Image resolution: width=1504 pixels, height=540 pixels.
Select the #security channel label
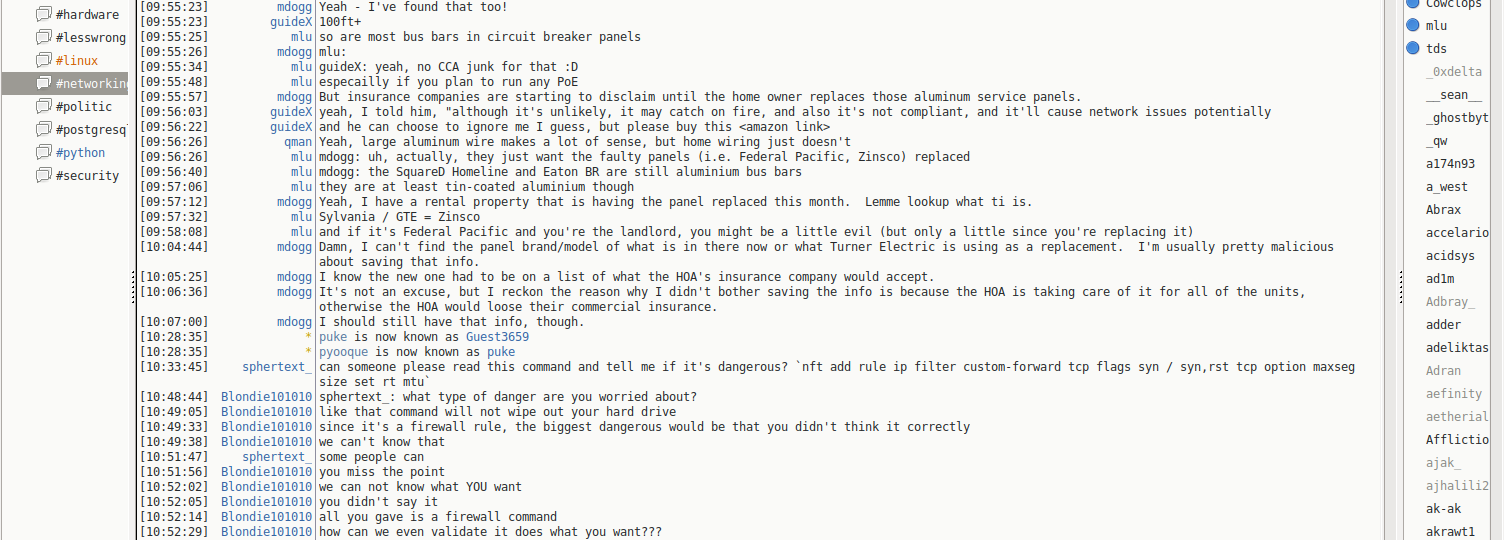pyautogui.click(x=87, y=176)
